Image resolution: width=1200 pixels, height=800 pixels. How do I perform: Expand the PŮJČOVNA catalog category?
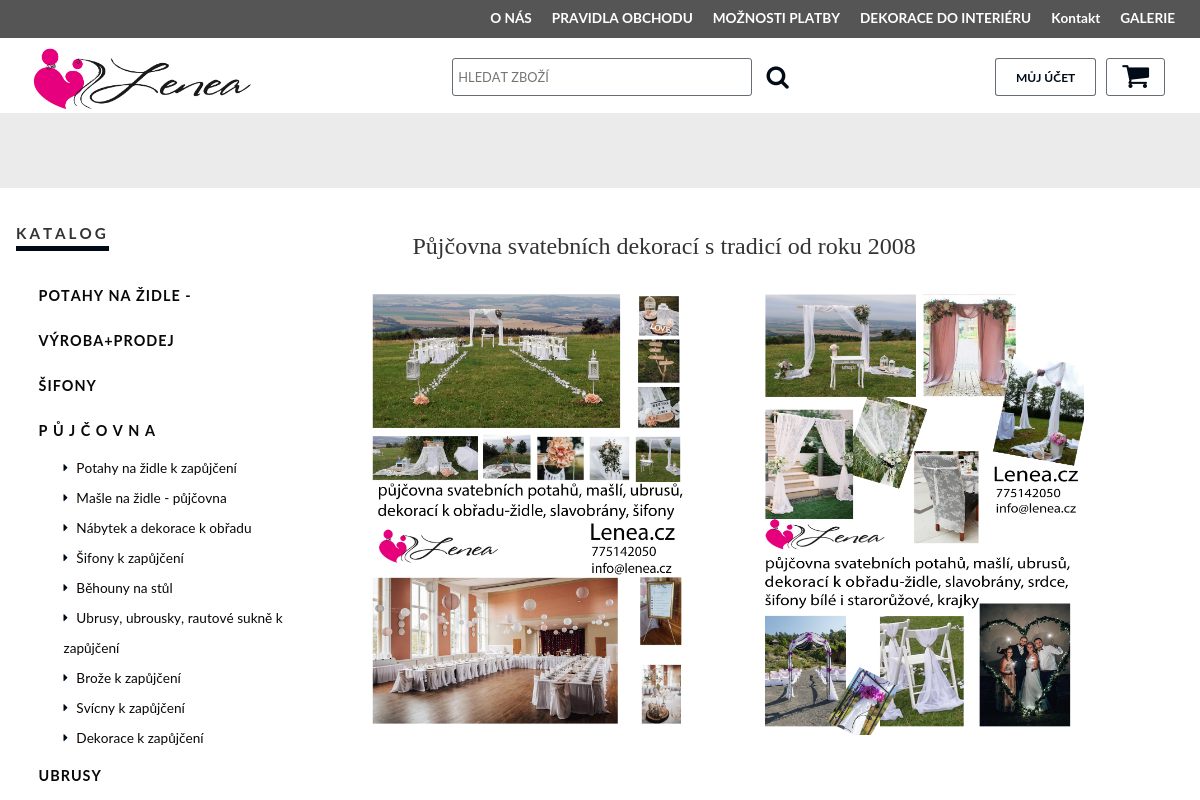click(x=98, y=431)
